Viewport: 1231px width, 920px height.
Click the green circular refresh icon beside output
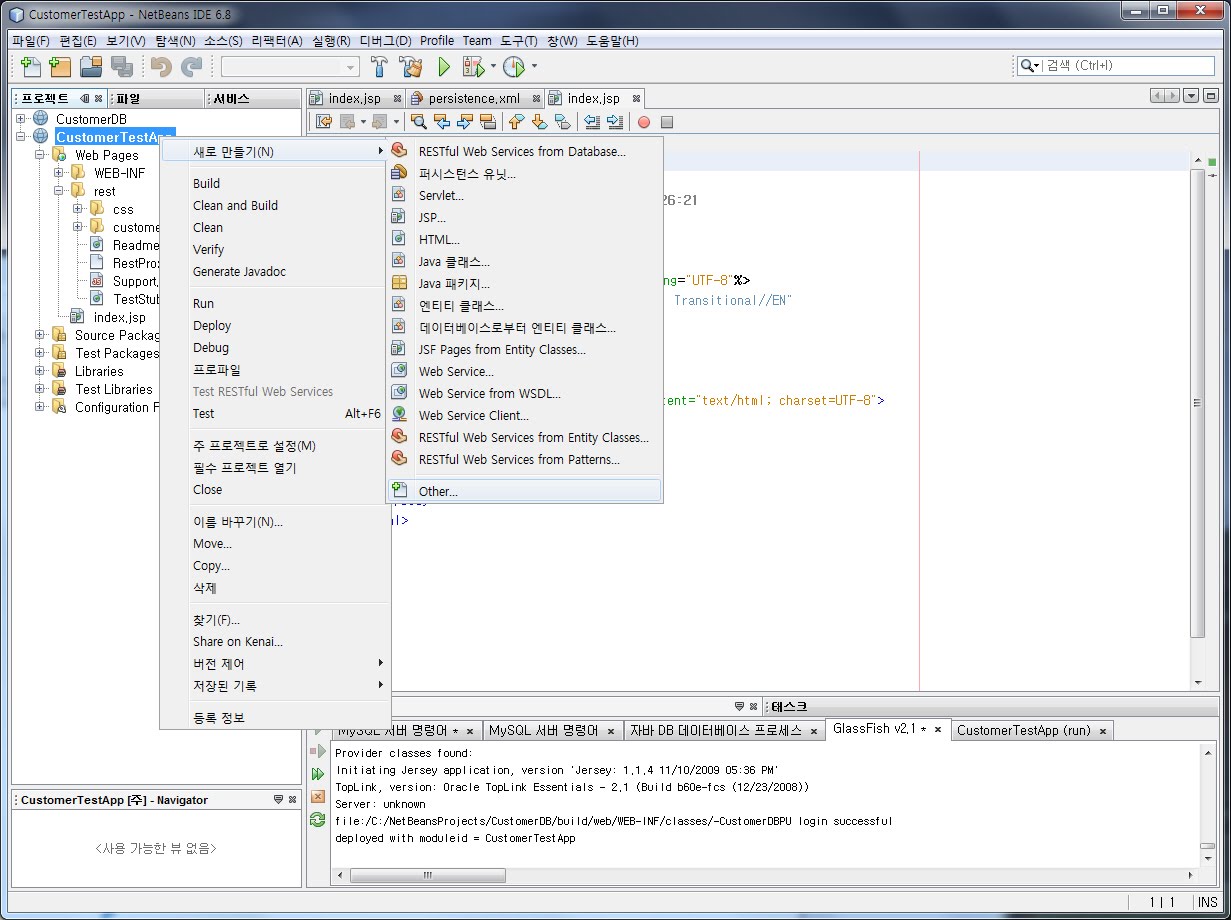click(x=318, y=819)
